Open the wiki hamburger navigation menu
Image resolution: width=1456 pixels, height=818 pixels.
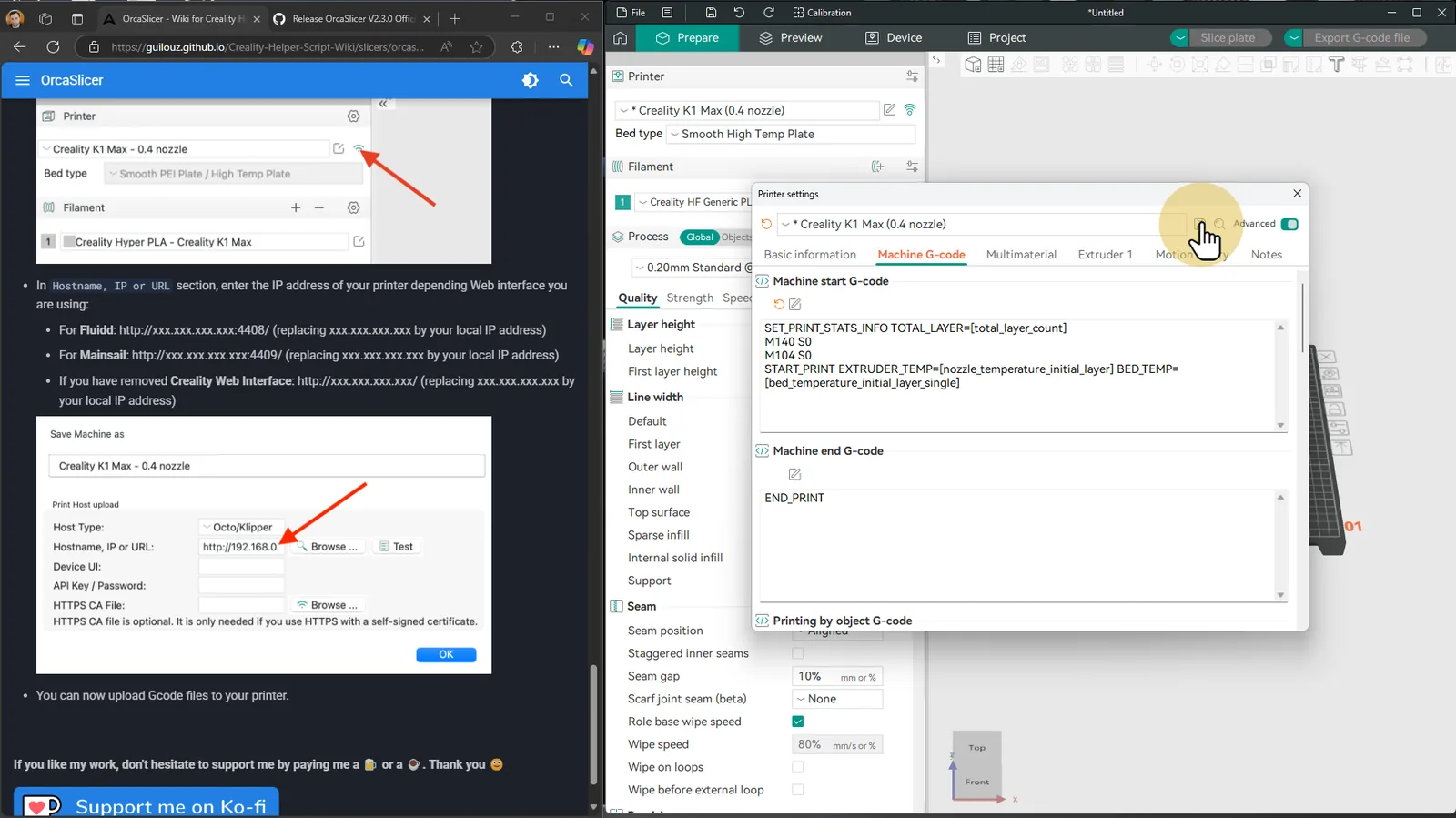tap(23, 80)
